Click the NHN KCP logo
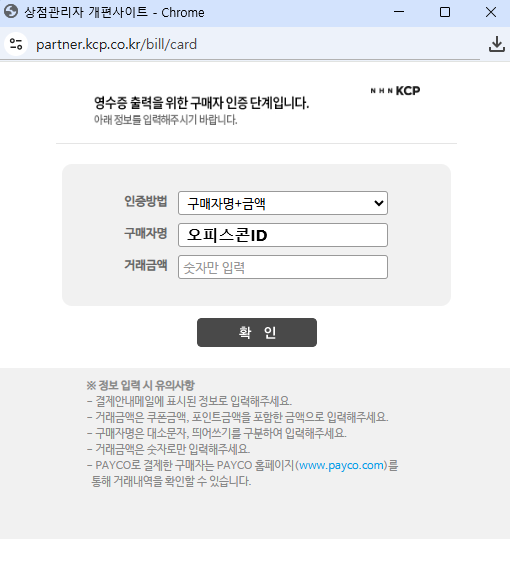Image resolution: width=510 pixels, height=571 pixels. [x=395, y=91]
